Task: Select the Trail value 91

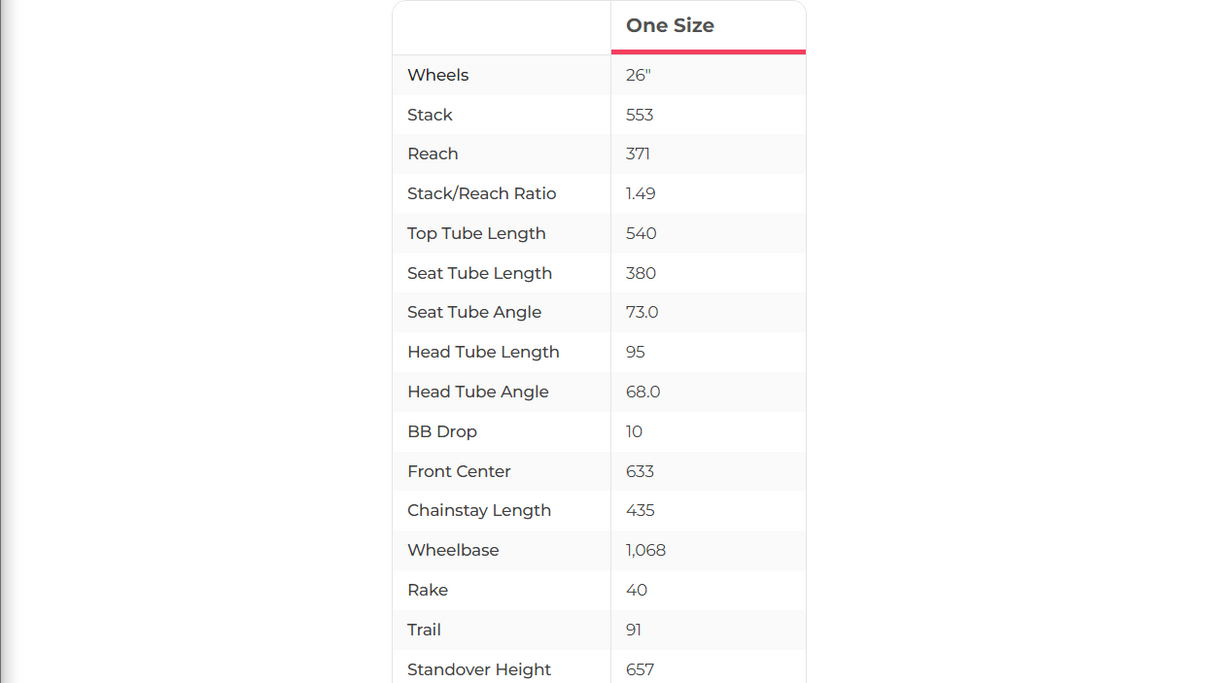Action: [x=634, y=630]
